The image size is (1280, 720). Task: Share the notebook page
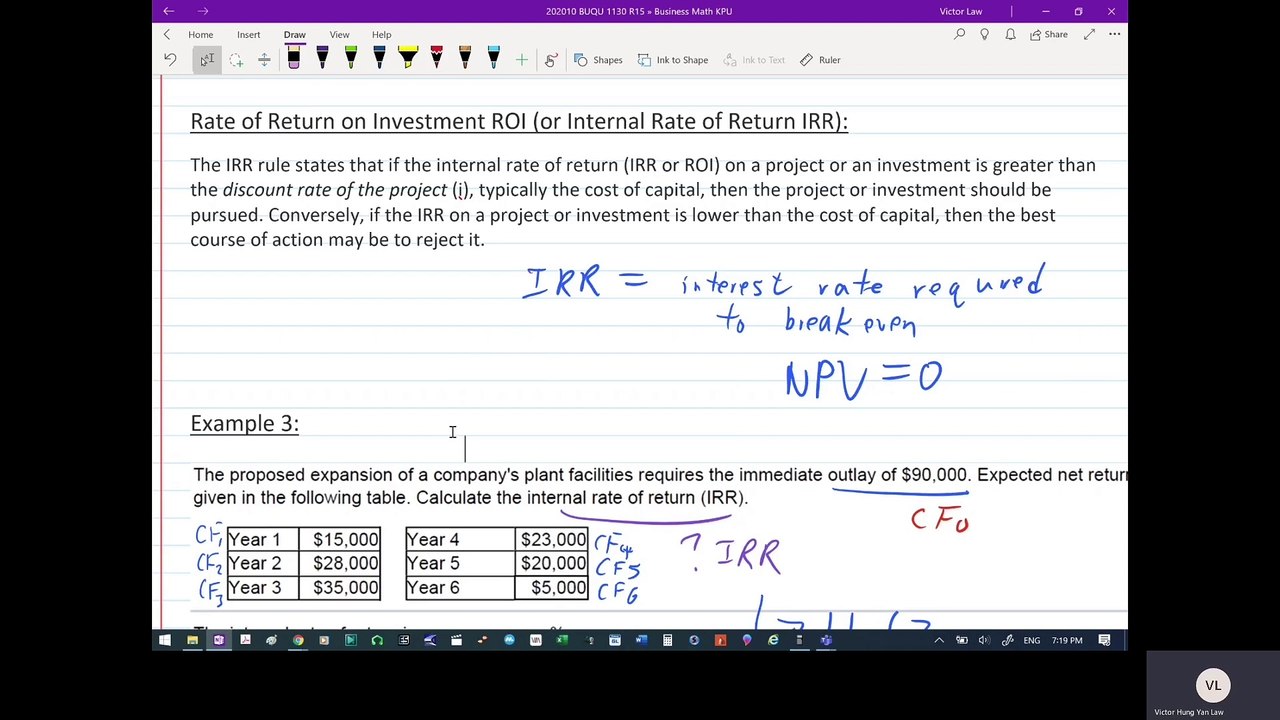point(1048,34)
